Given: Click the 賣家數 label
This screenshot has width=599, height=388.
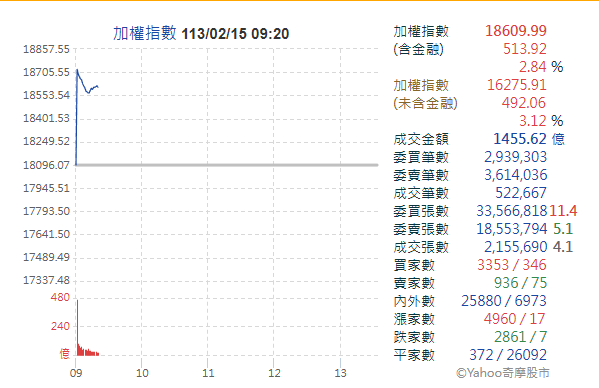Looking at the screenshot, I should pos(414,283).
